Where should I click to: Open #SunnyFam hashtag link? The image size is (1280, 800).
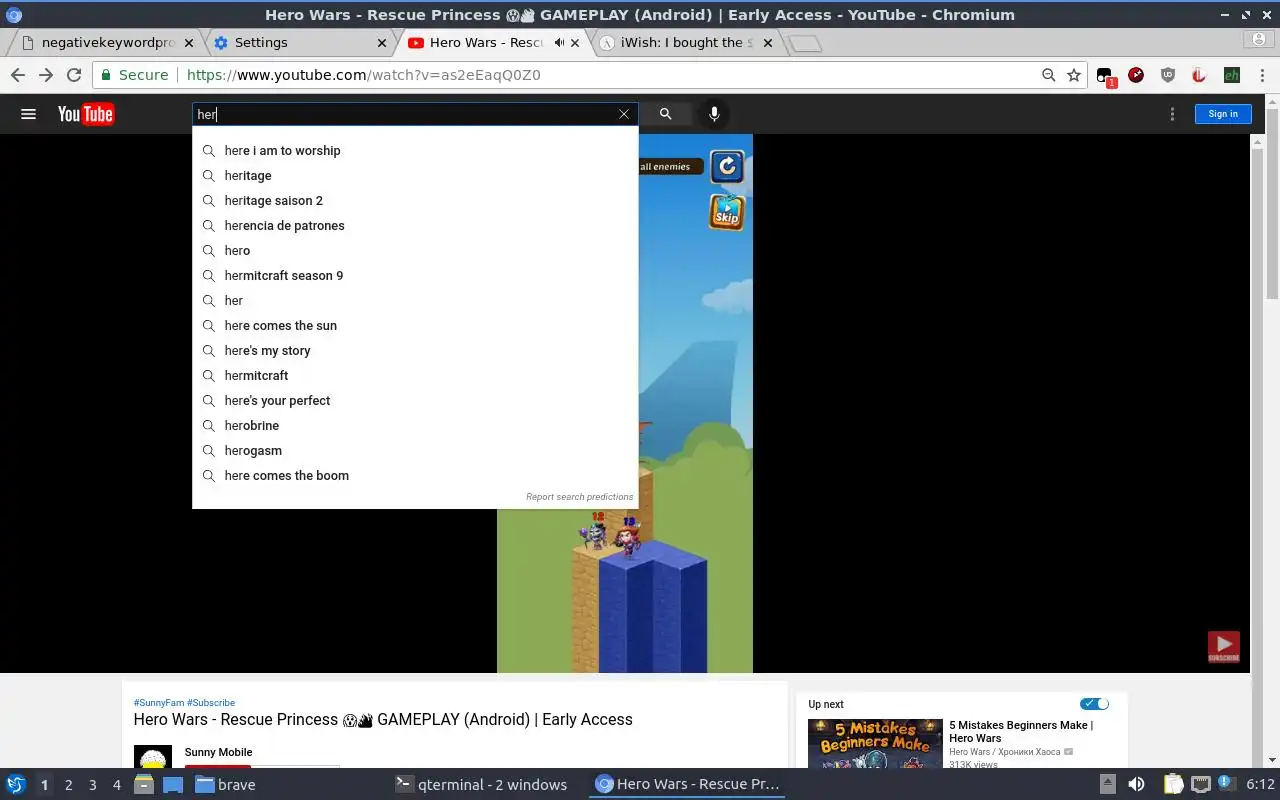coord(159,703)
